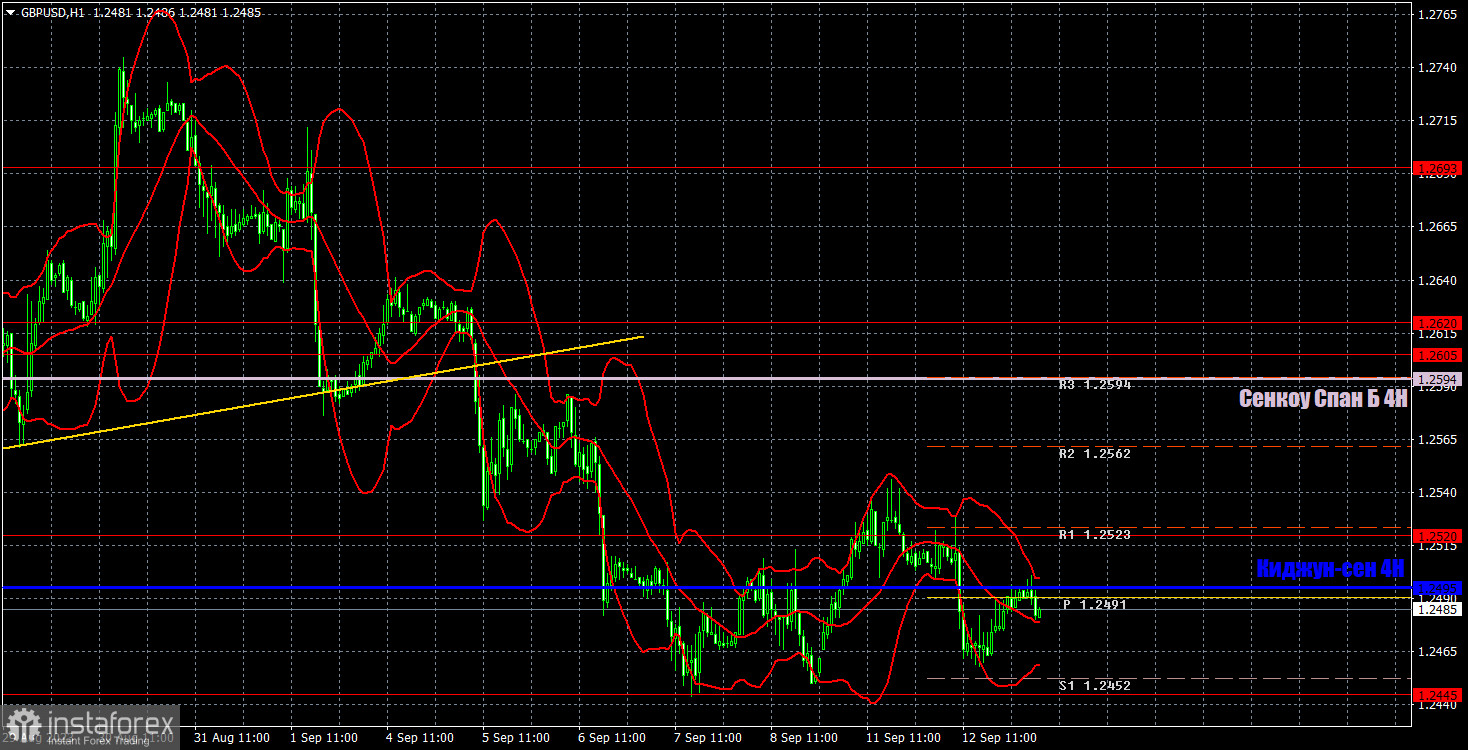Click the S1 1.2452 pivot label
This screenshot has height=750, width=1468.
1095,686
